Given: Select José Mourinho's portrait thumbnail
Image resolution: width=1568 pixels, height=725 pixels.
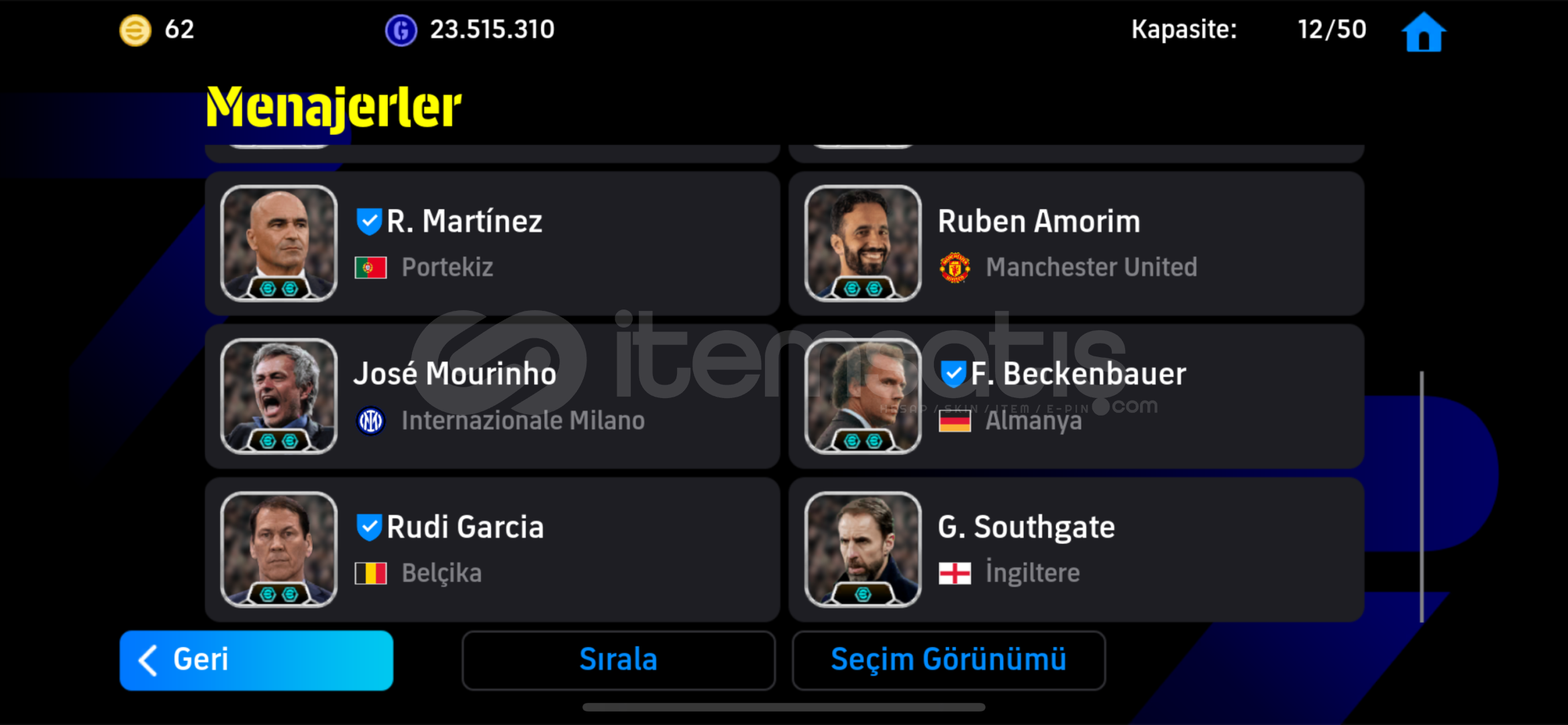Looking at the screenshot, I should tap(278, 396).
